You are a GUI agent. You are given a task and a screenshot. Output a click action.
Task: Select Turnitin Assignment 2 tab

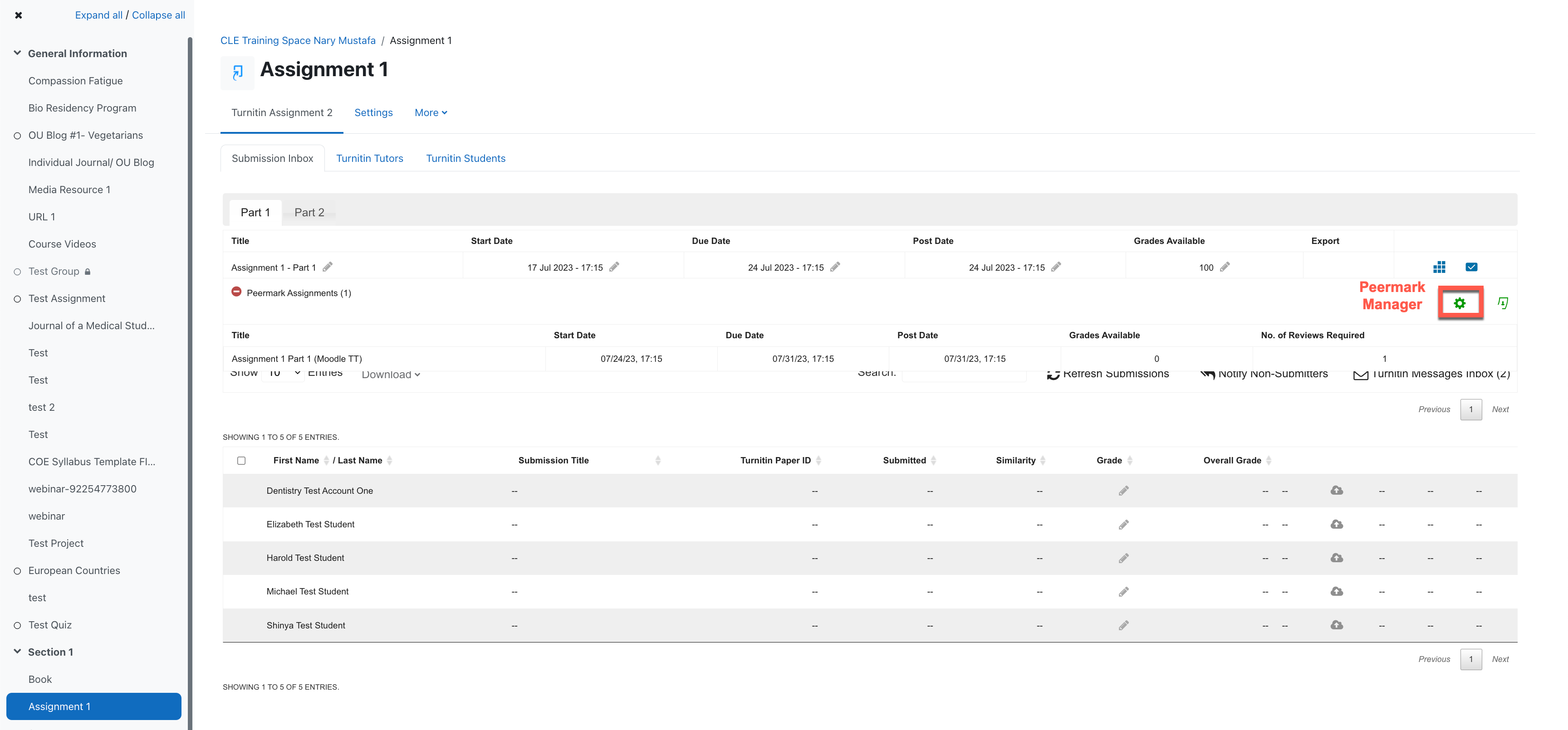coord(282,112)
